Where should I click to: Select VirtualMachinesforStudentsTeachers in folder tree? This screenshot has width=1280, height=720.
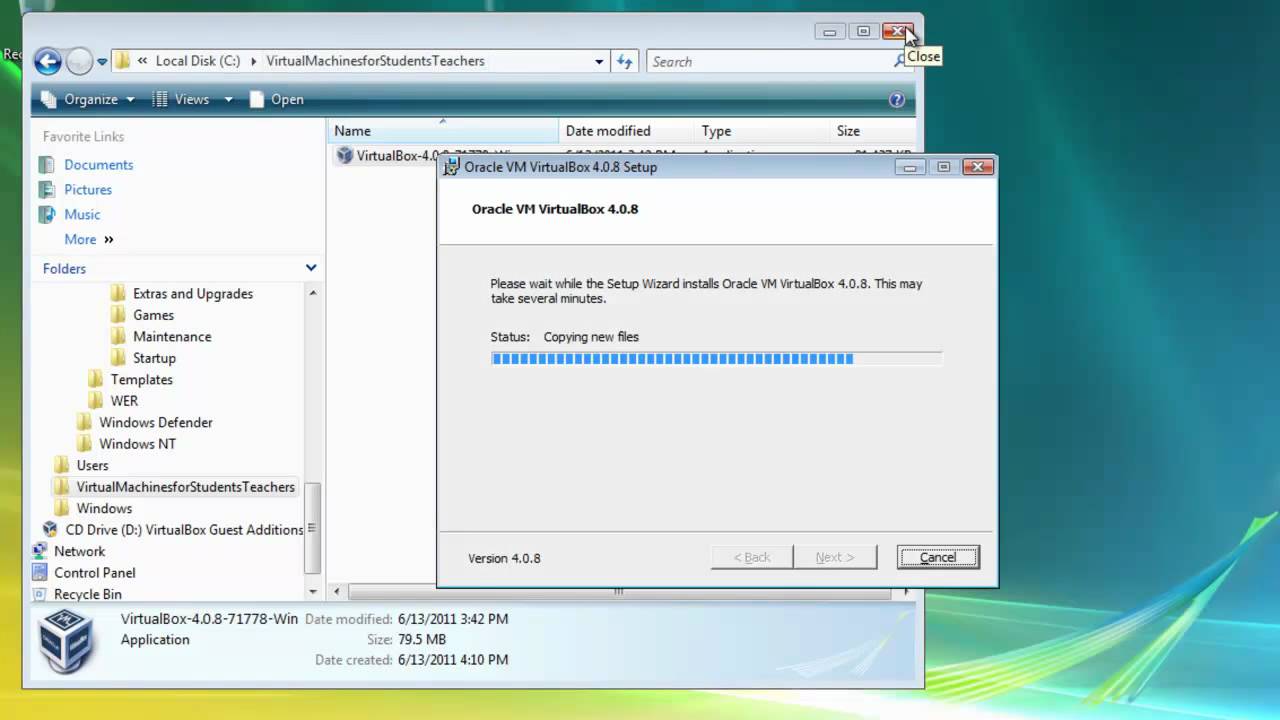coord(185,487)
